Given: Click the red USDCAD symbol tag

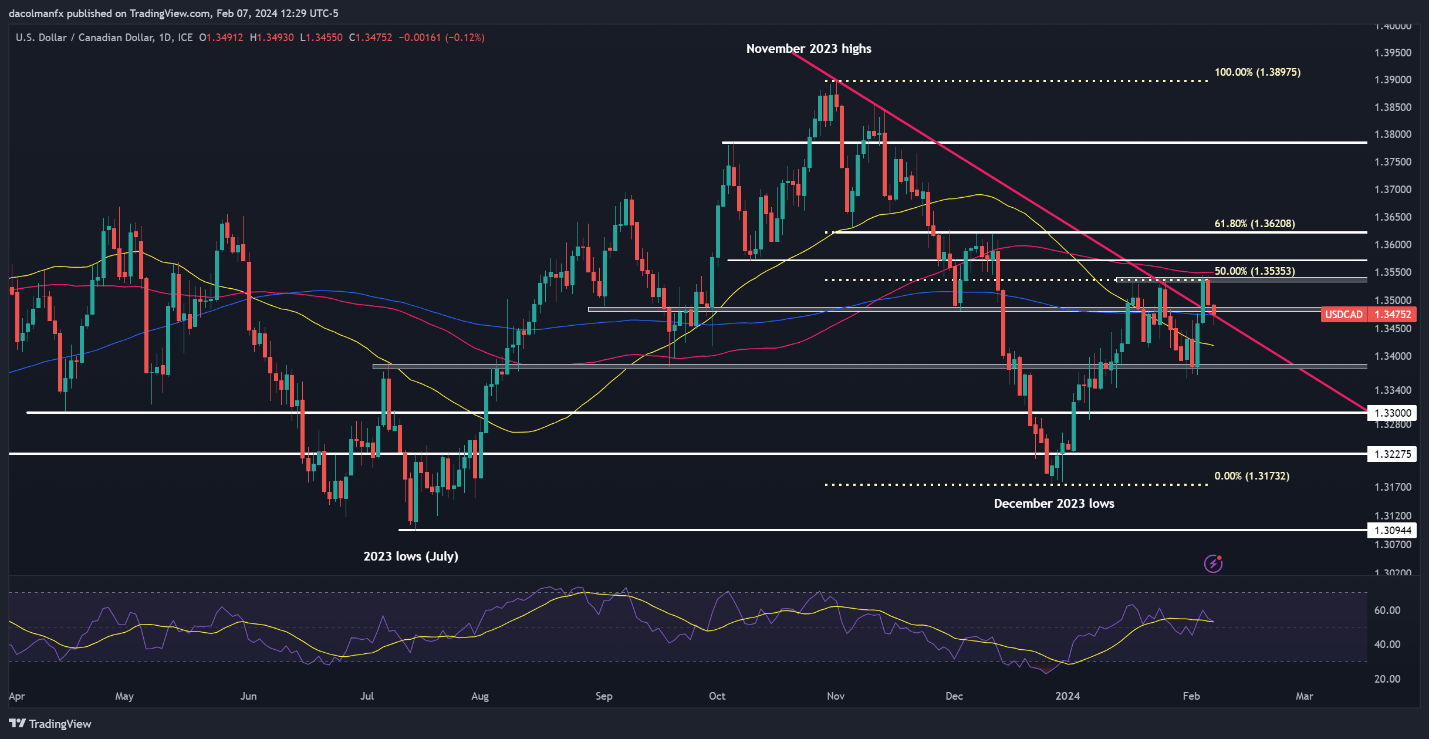Looking at the screenshot, I should (x=1343, y=314).
